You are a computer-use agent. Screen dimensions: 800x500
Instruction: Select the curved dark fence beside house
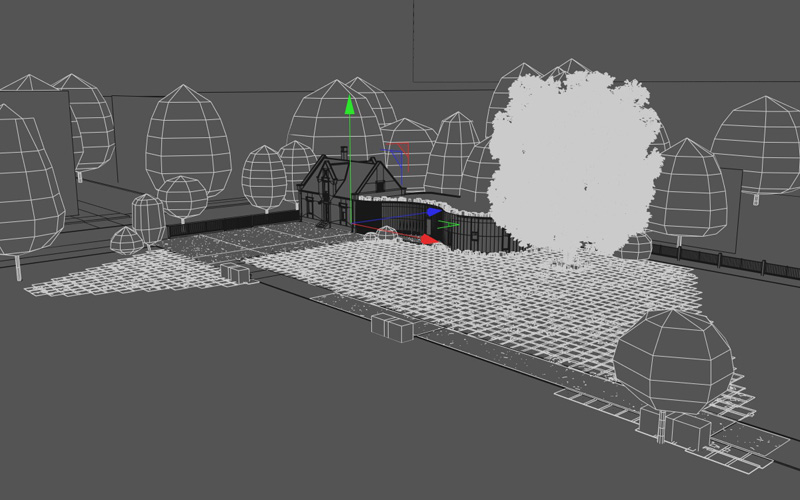[434, 226]
